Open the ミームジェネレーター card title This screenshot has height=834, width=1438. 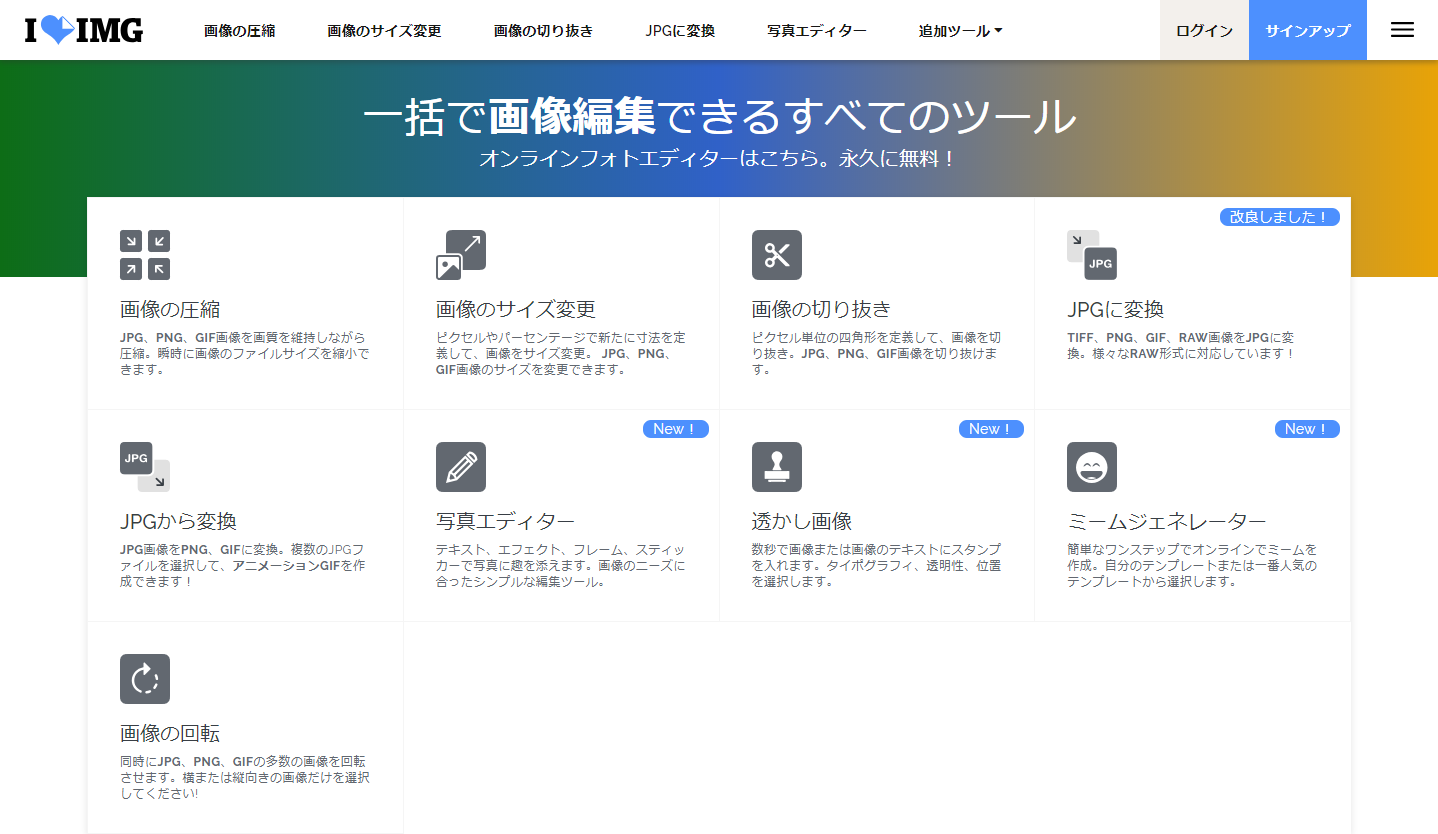[x=1167, y=522]
